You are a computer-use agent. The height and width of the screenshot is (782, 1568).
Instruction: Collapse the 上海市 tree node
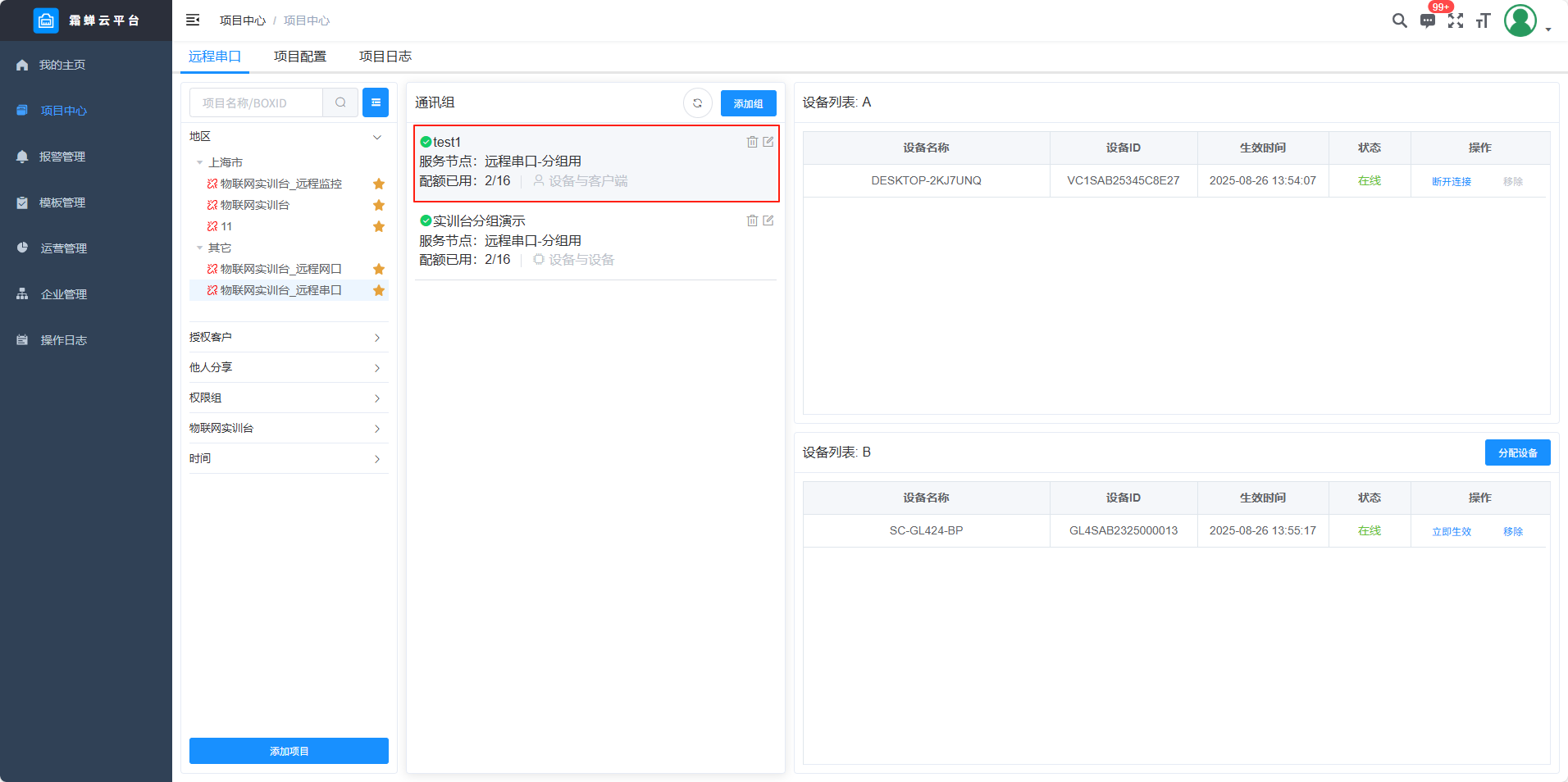click(x=200, y=162)
